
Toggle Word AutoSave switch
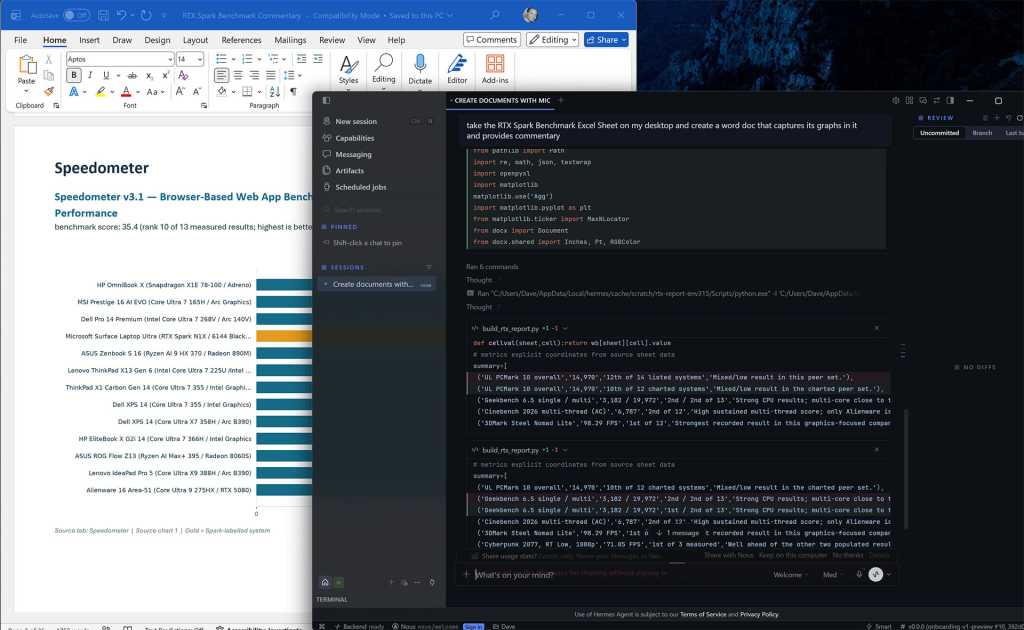pyautogui.click(x=76, y=14)
